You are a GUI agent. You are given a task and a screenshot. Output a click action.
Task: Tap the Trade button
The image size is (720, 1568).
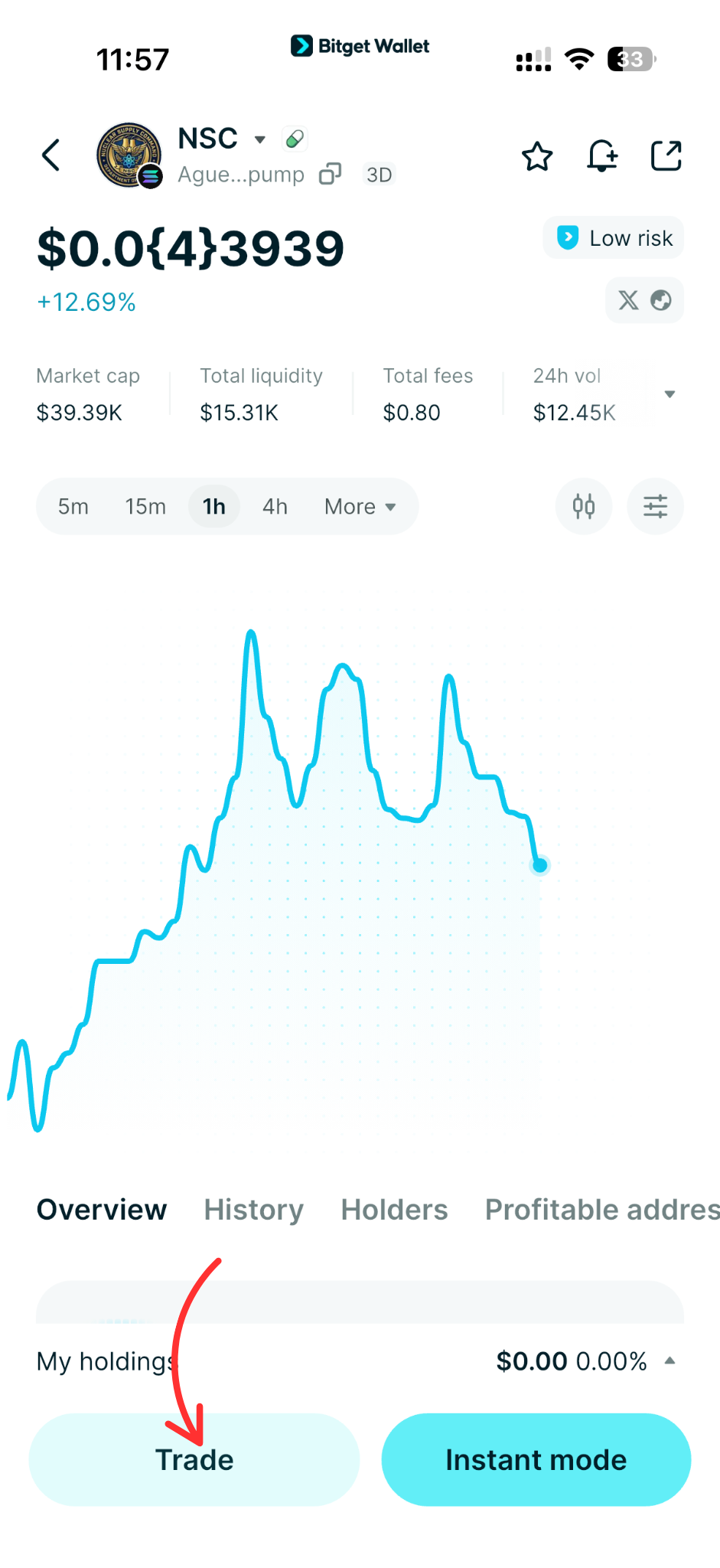[194, 1459]
